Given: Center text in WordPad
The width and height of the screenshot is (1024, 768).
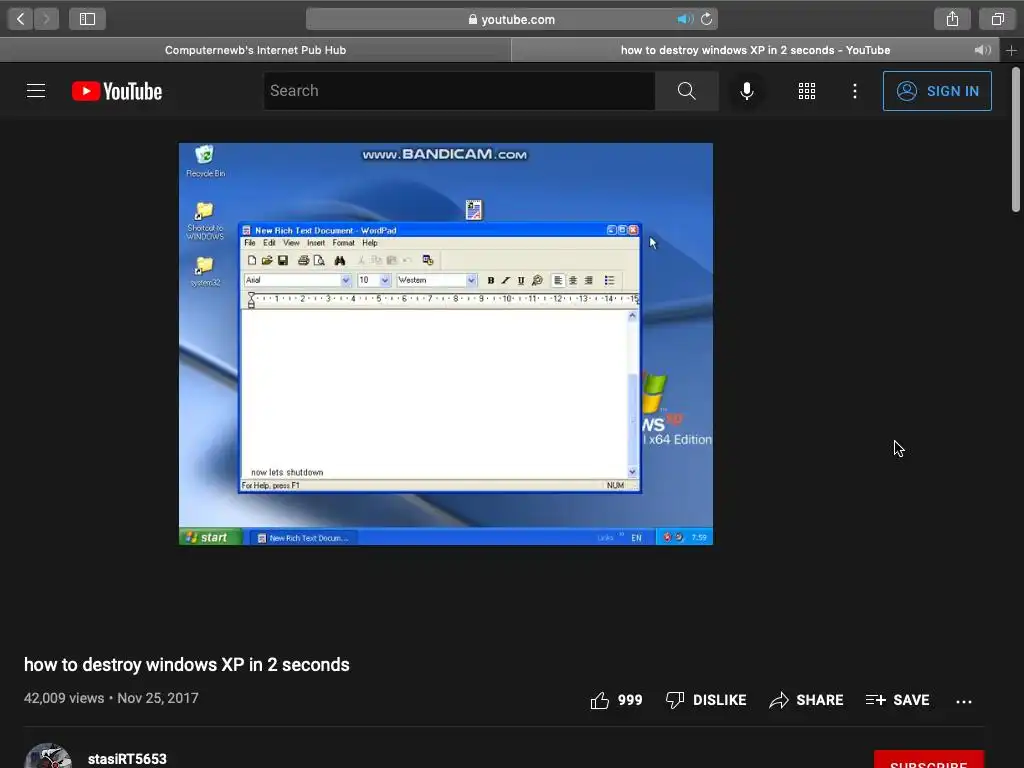Looking at the screenshot, I should coord(573,280).
